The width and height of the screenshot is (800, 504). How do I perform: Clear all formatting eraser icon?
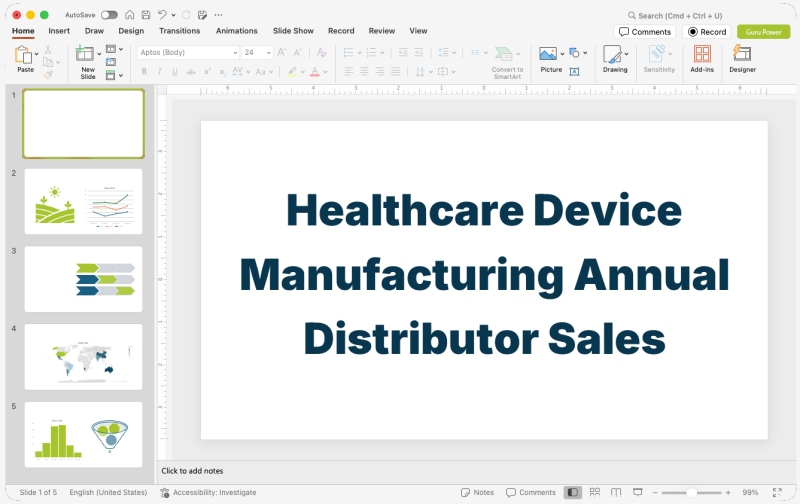coord(321,52)
